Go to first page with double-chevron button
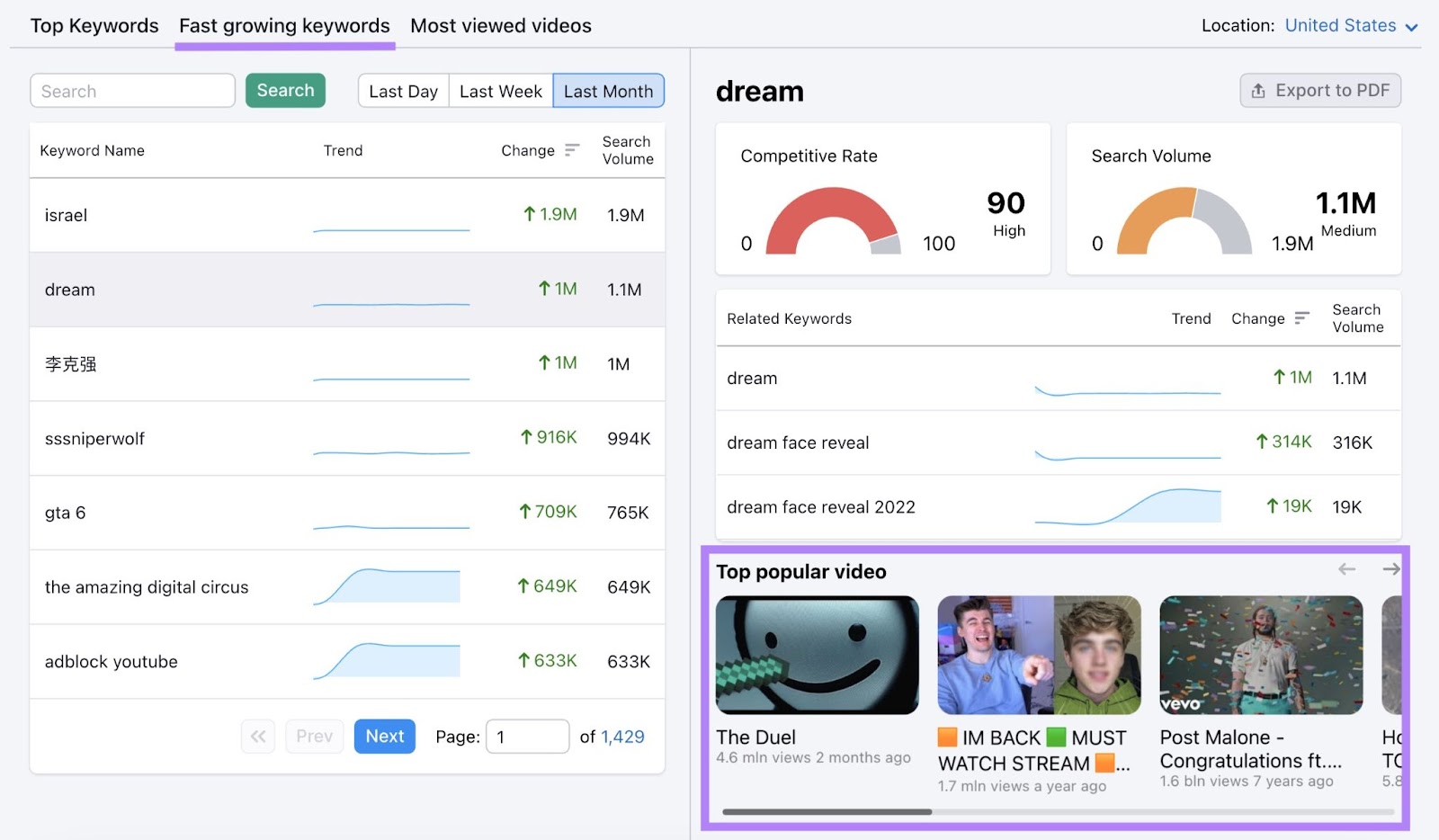 (258, 737)
